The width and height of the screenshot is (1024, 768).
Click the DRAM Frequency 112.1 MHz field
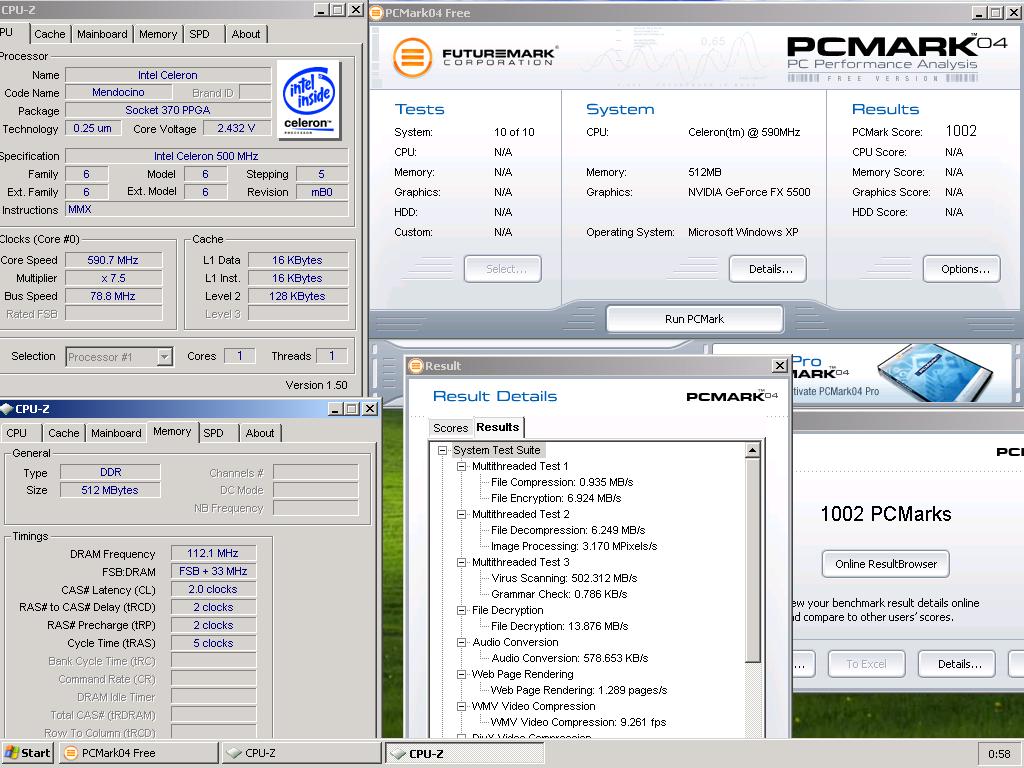click(213, 553)
